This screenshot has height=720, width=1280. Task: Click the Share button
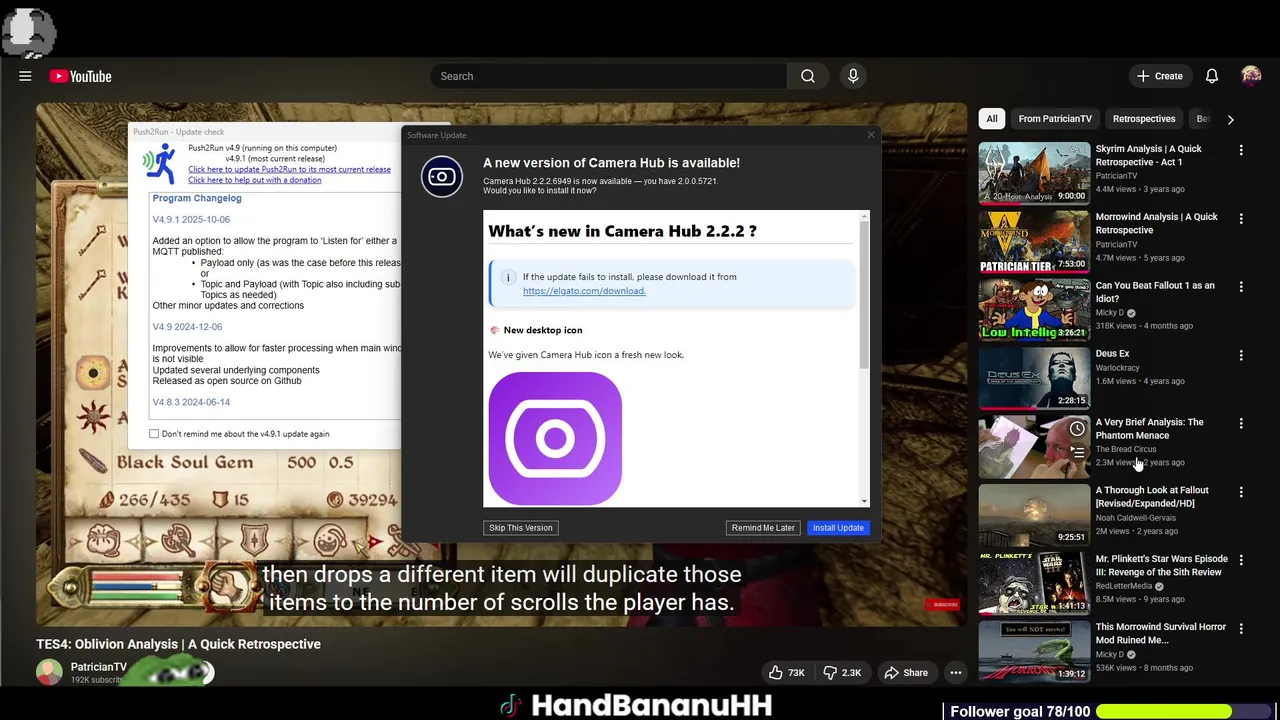coord(905,673)
